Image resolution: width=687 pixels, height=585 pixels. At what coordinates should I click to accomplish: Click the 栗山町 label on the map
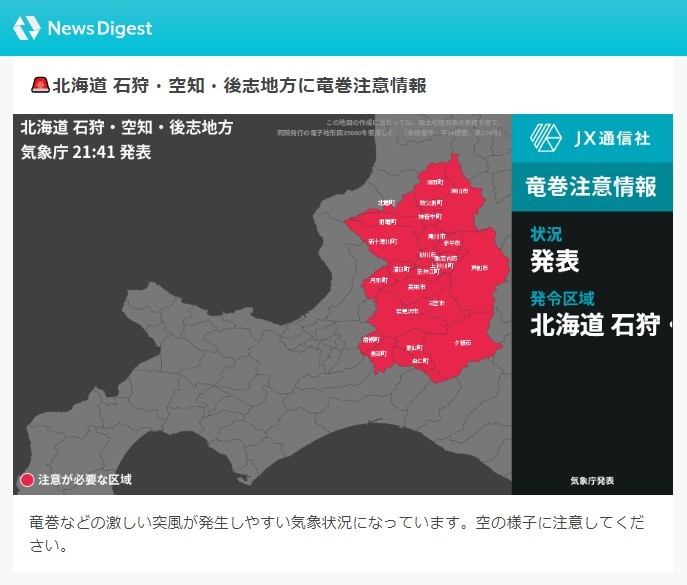click(x=414, y=347)
